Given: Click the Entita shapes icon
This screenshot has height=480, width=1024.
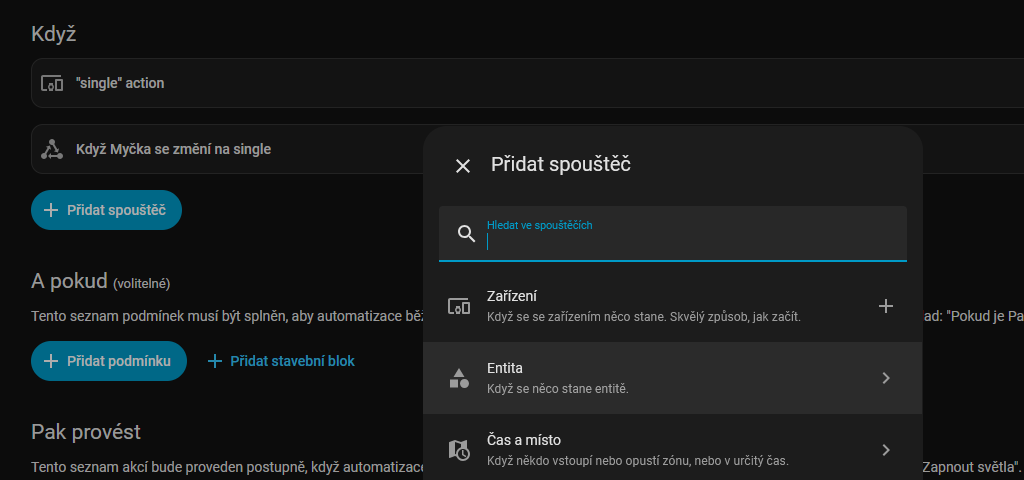Looking at the screenshot, I should coord(459,378).
